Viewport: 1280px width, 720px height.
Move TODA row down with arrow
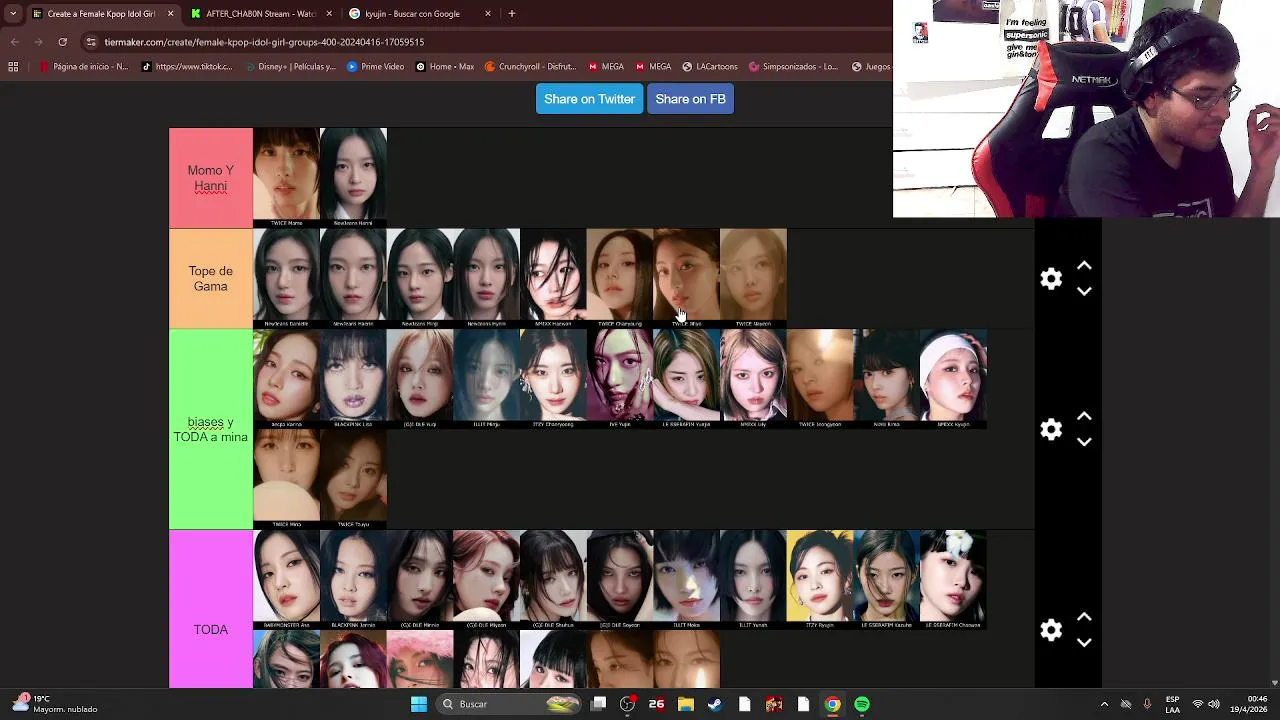pos(1084,643)
